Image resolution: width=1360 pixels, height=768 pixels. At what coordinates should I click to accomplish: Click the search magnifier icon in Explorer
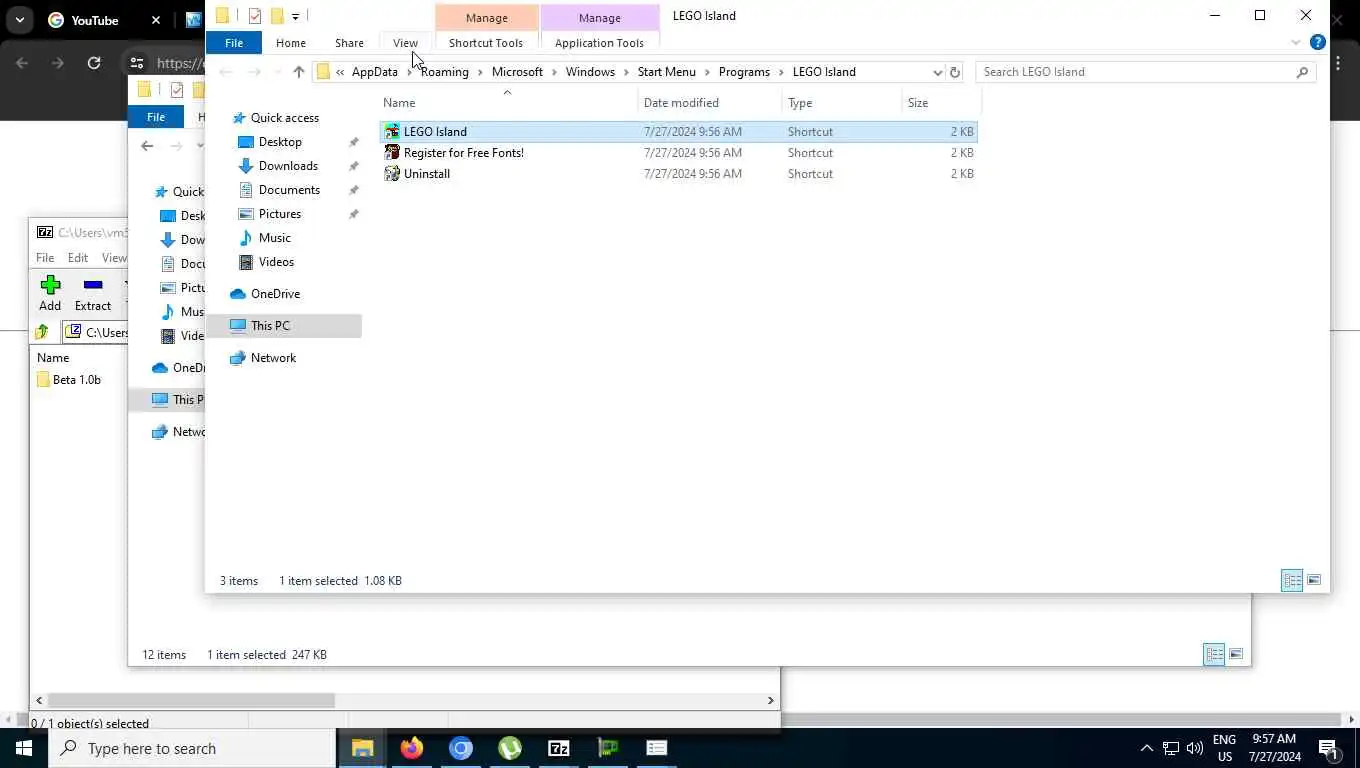point(1302,72)
